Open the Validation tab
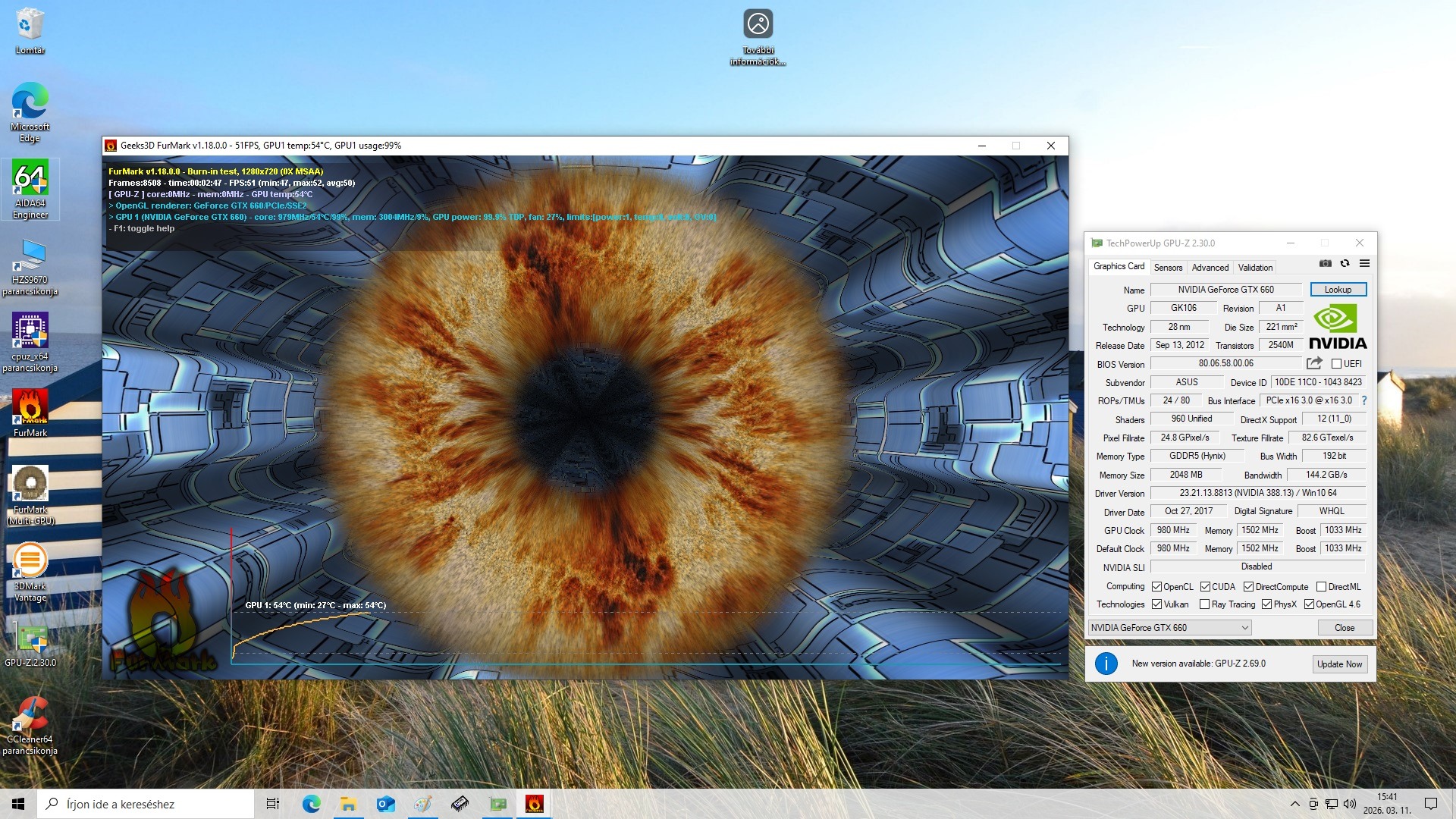 point(1255,268)
